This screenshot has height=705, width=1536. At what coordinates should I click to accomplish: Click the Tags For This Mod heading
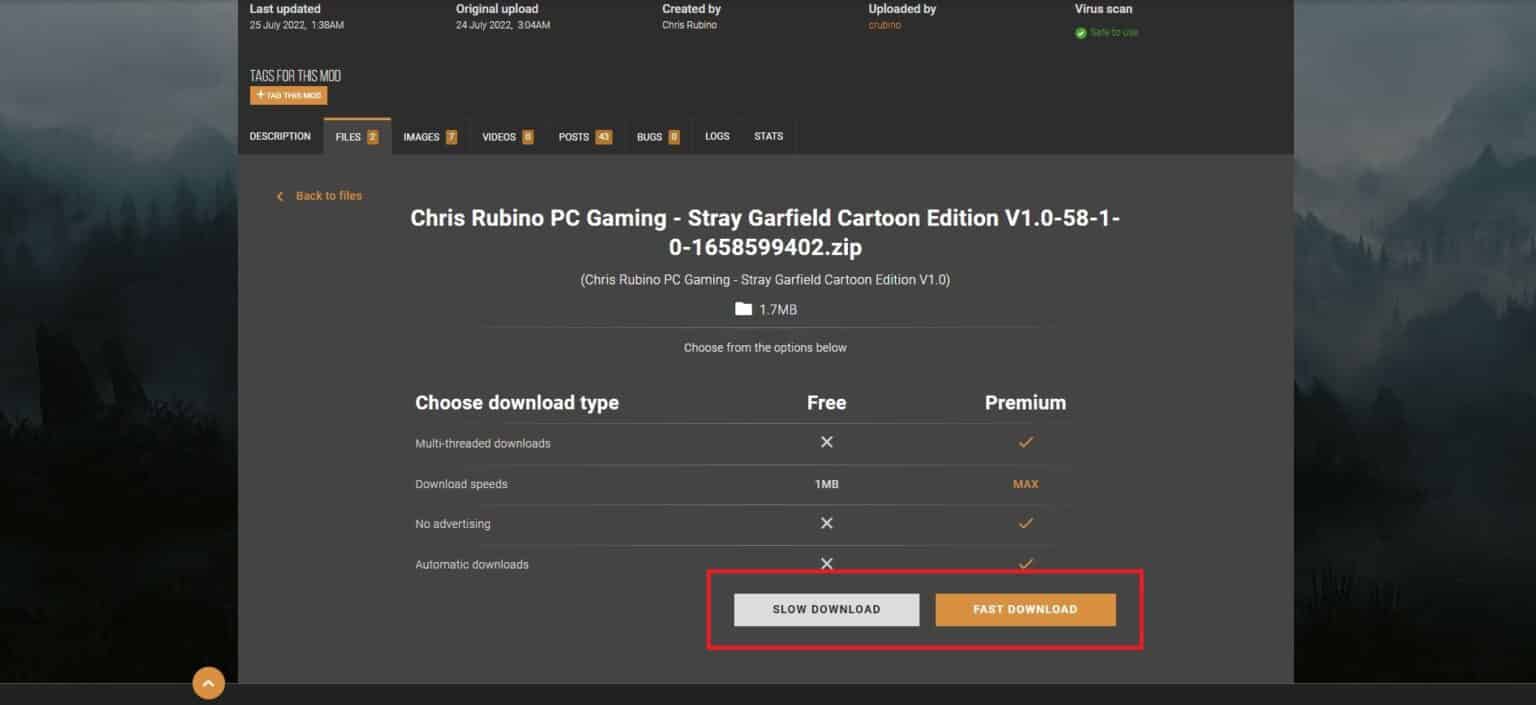pyautogui.click(x=295, y=76)
